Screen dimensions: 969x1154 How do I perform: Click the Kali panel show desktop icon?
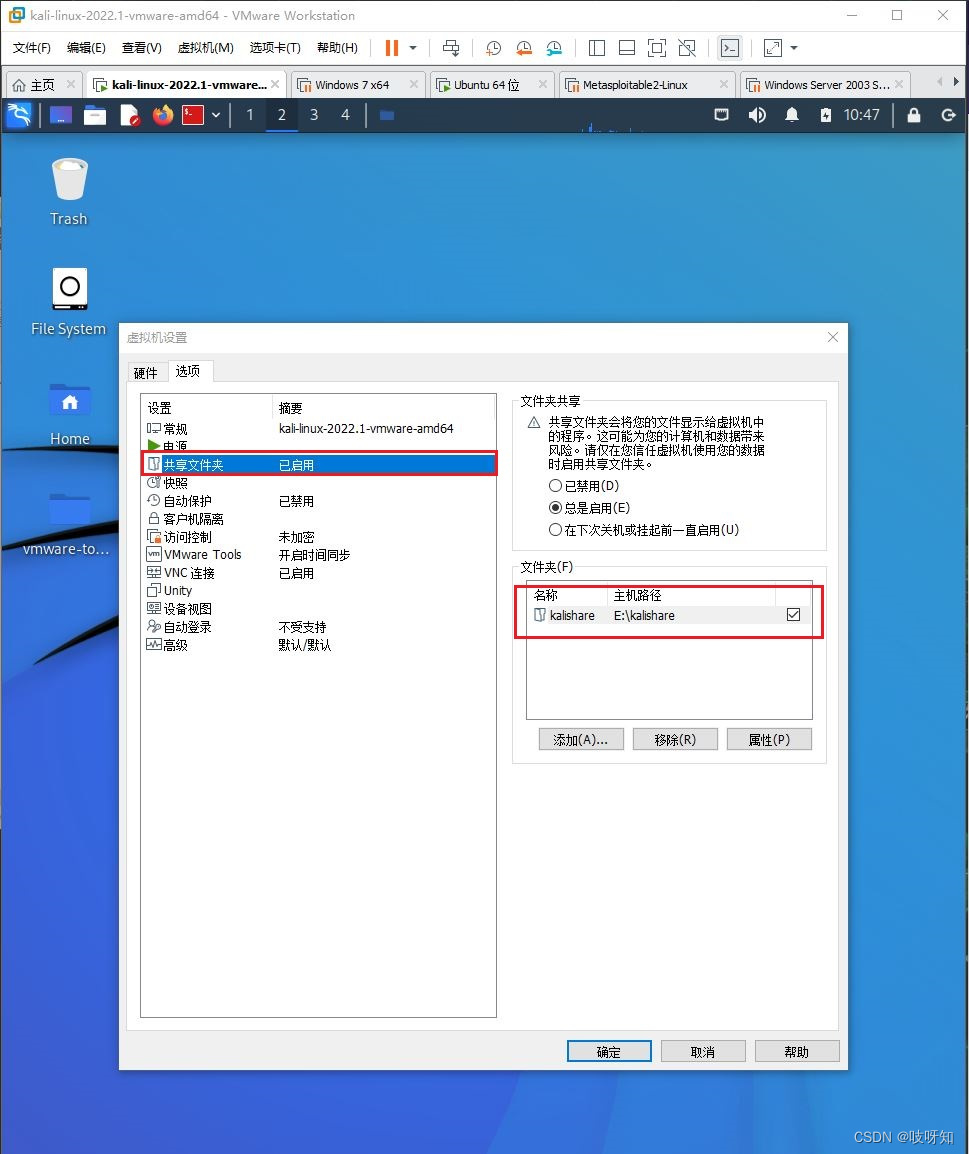pyautogui.click(x=60, y=115)
